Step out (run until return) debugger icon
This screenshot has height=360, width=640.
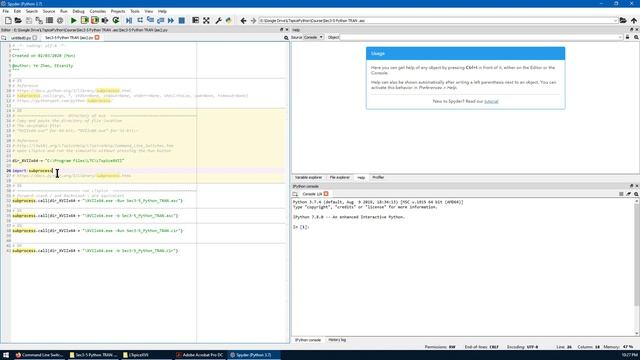point(160,20)
